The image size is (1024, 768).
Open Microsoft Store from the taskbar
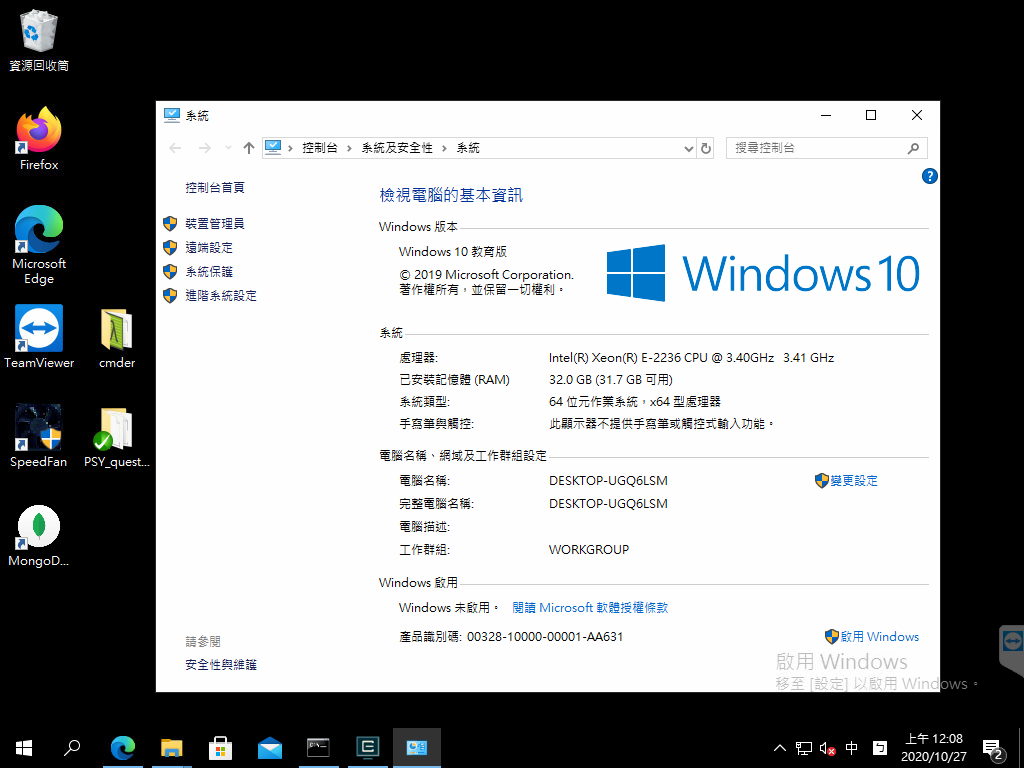[x=220, y=748]
